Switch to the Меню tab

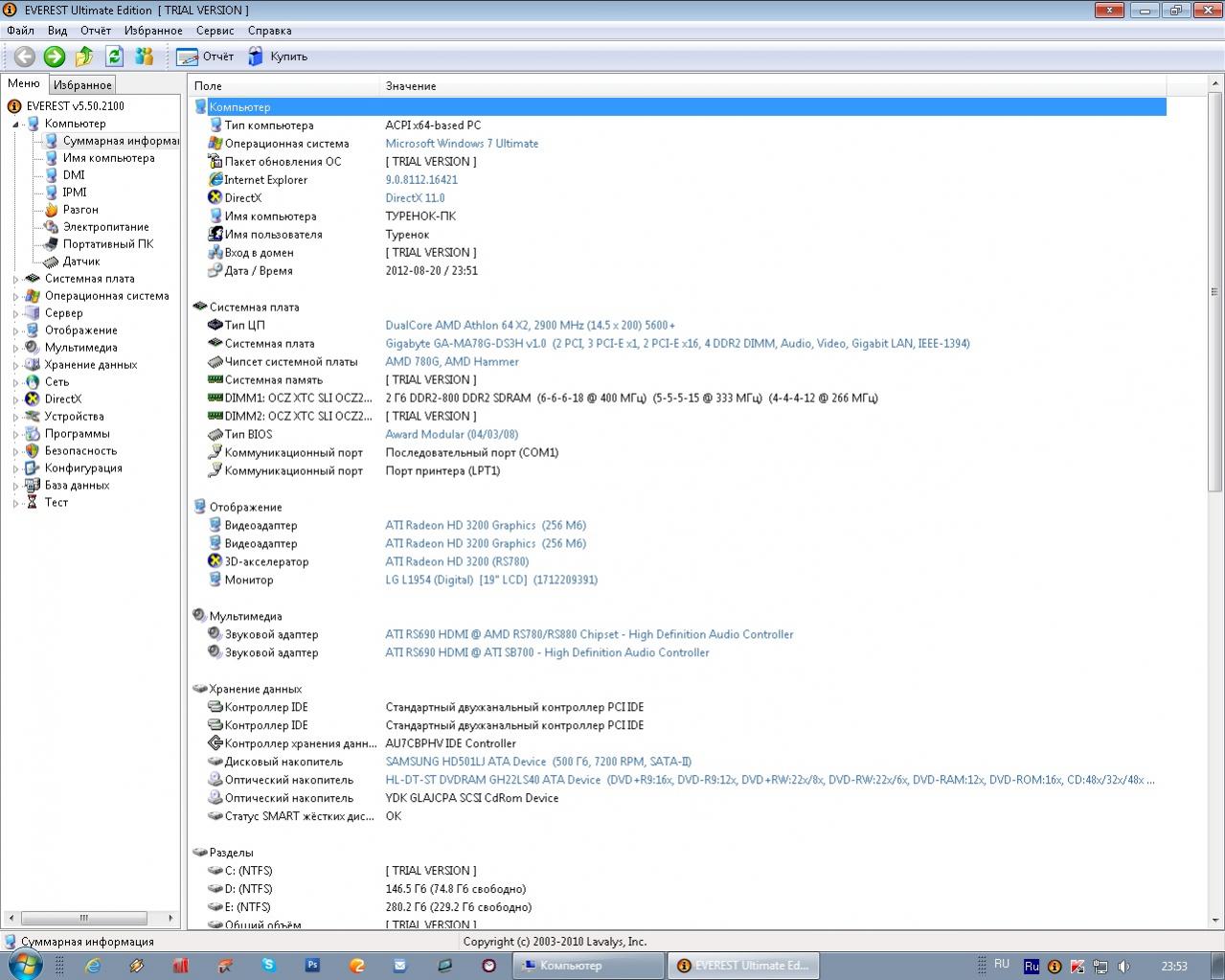[x=24, y=84]
